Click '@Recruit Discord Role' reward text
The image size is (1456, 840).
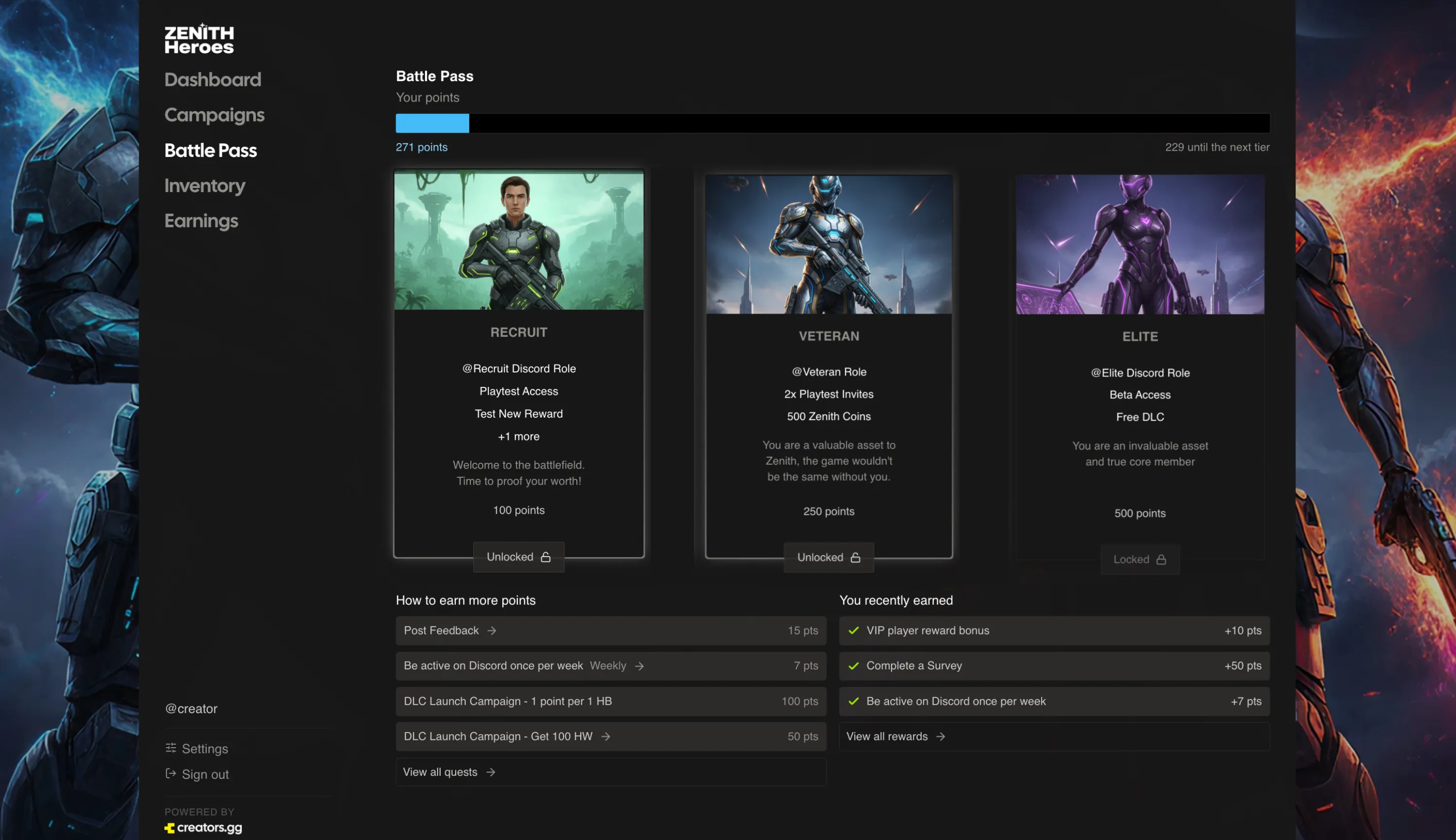pyautogui.click(x=519, y=368)
